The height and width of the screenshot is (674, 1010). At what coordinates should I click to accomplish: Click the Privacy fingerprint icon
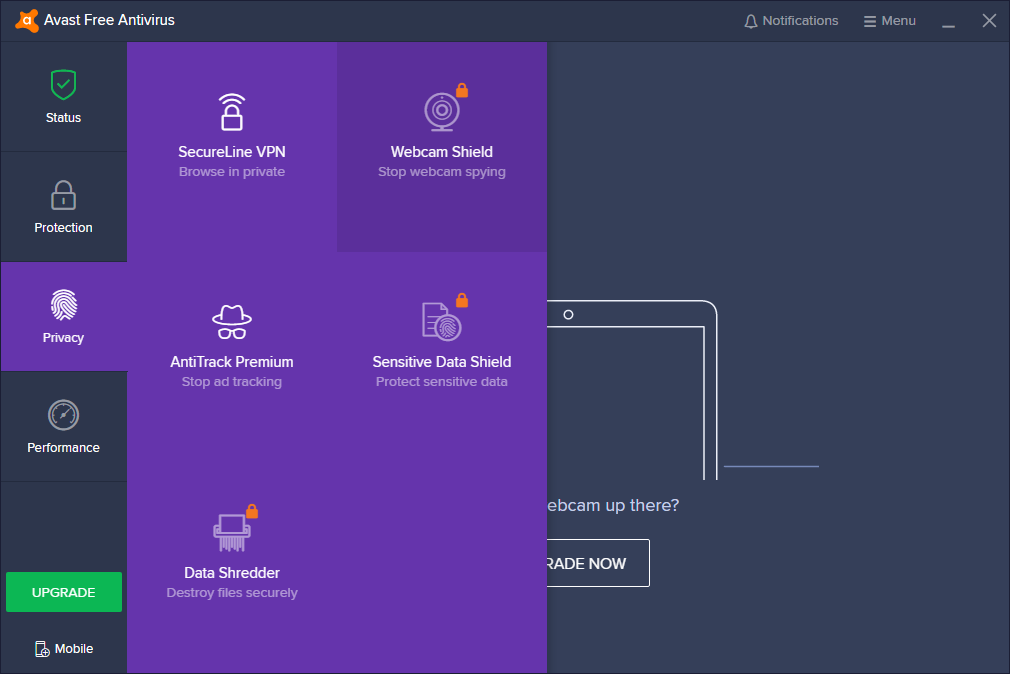tap(63, 305)
